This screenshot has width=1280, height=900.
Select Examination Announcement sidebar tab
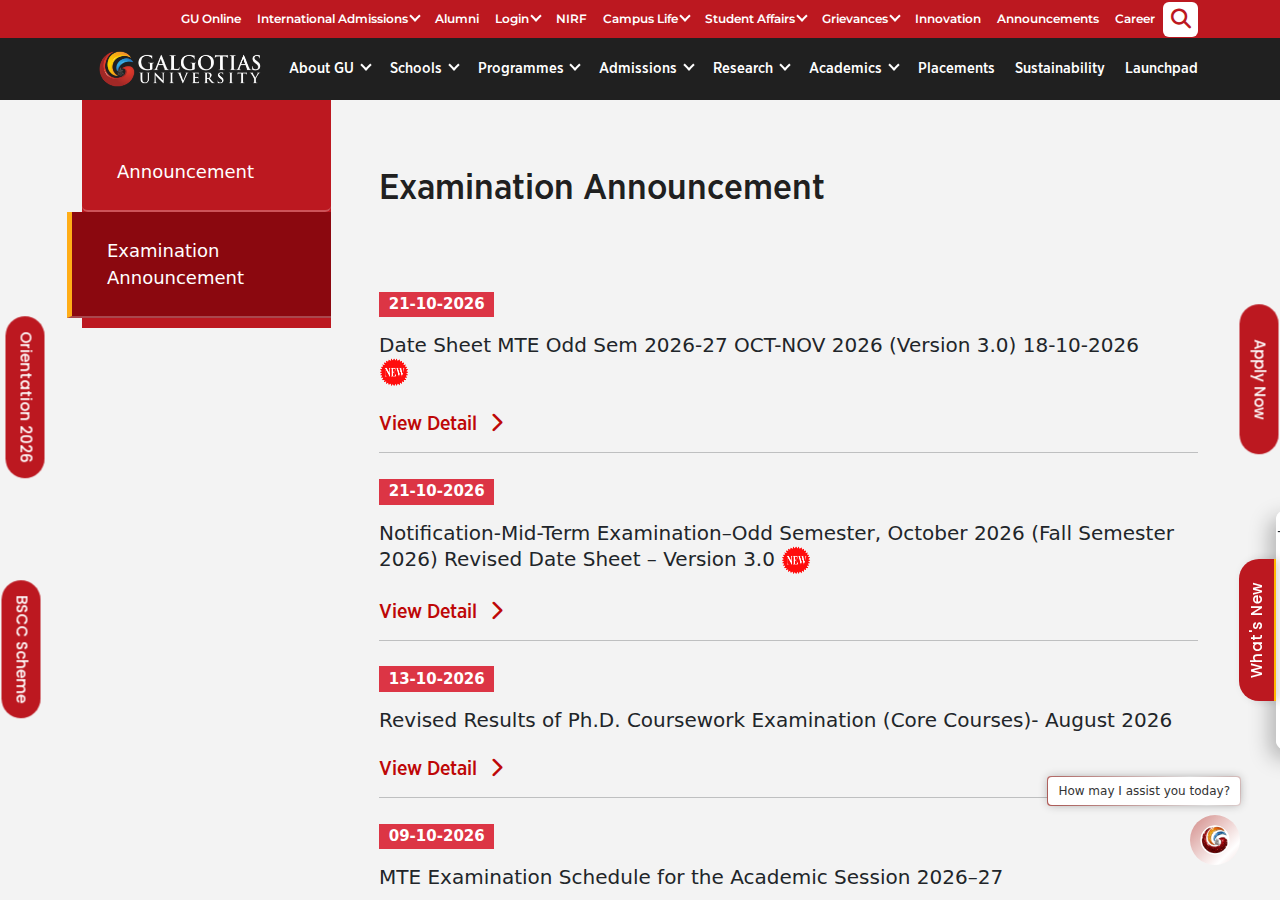click(199, 264)
